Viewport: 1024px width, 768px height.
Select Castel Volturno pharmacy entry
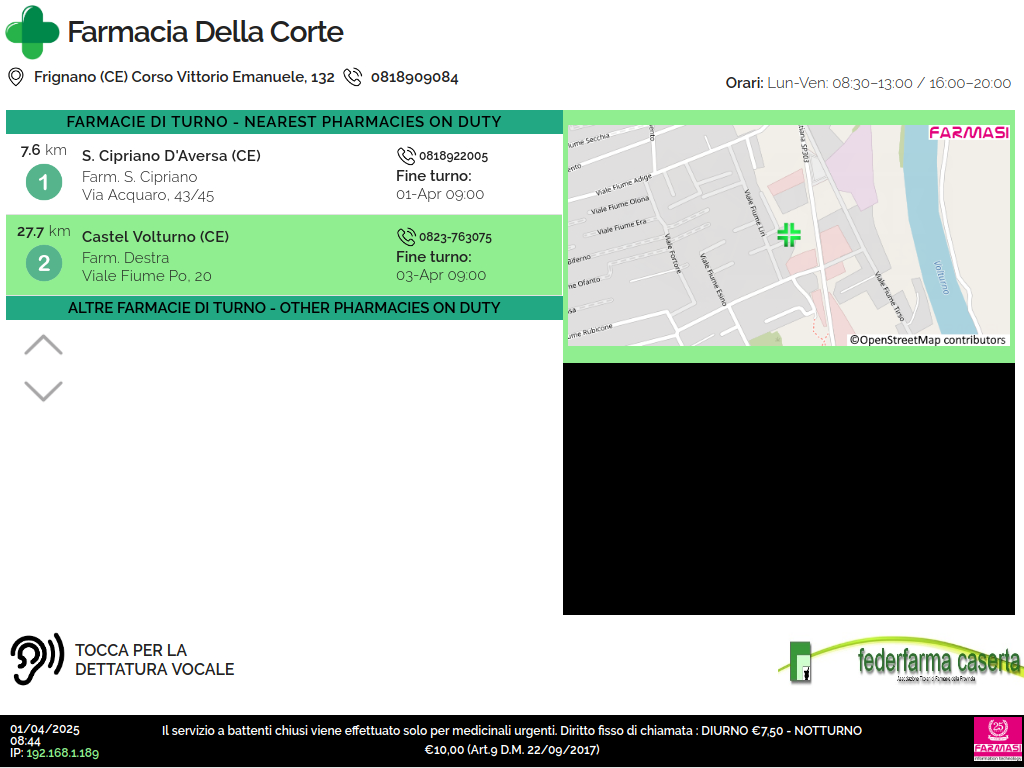[155, 237]
